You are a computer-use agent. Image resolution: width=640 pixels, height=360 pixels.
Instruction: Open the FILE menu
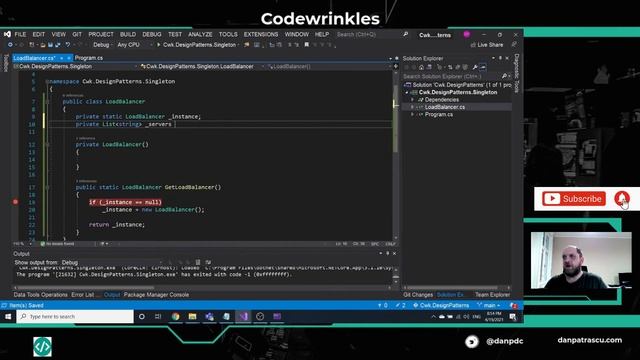[20, 35]
